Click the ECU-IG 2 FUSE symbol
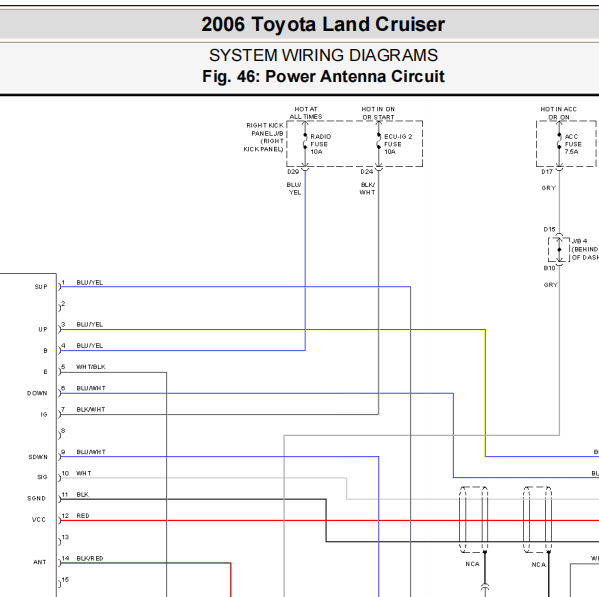The height and width of the screenshot is (597, 599). (x=379, y=141)
